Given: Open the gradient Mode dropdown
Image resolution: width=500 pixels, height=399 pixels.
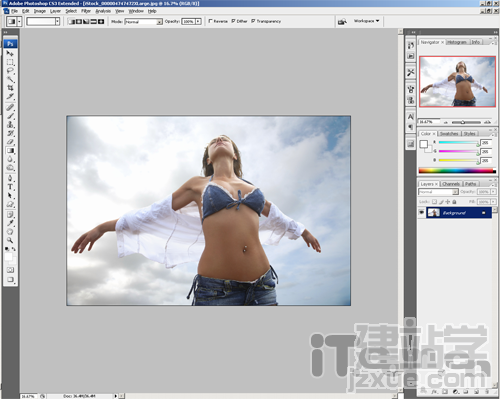Looking at the screenshot, I should click(144, 22).
